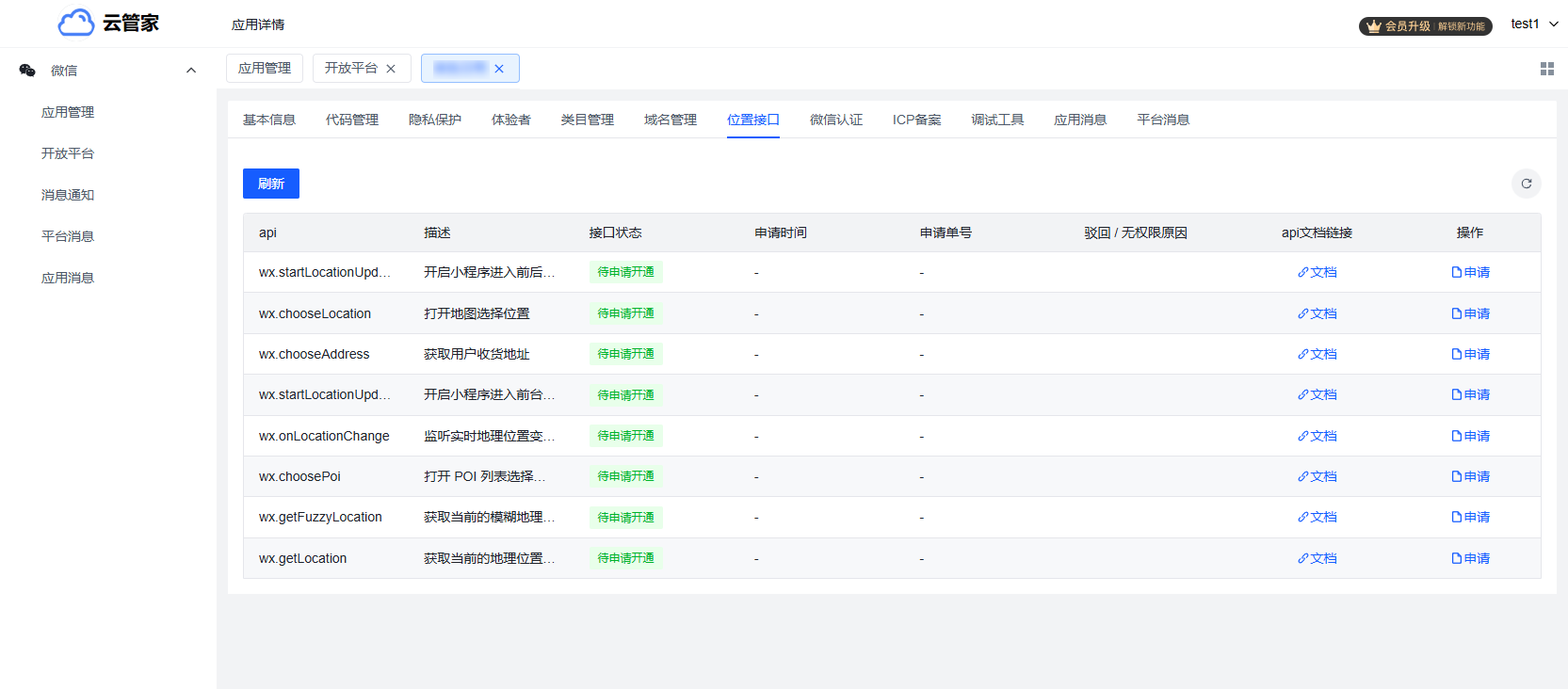Screen dimensions: 1568x689
Task: Switch to the 调试工具 tab
Action: pos(997,120)
